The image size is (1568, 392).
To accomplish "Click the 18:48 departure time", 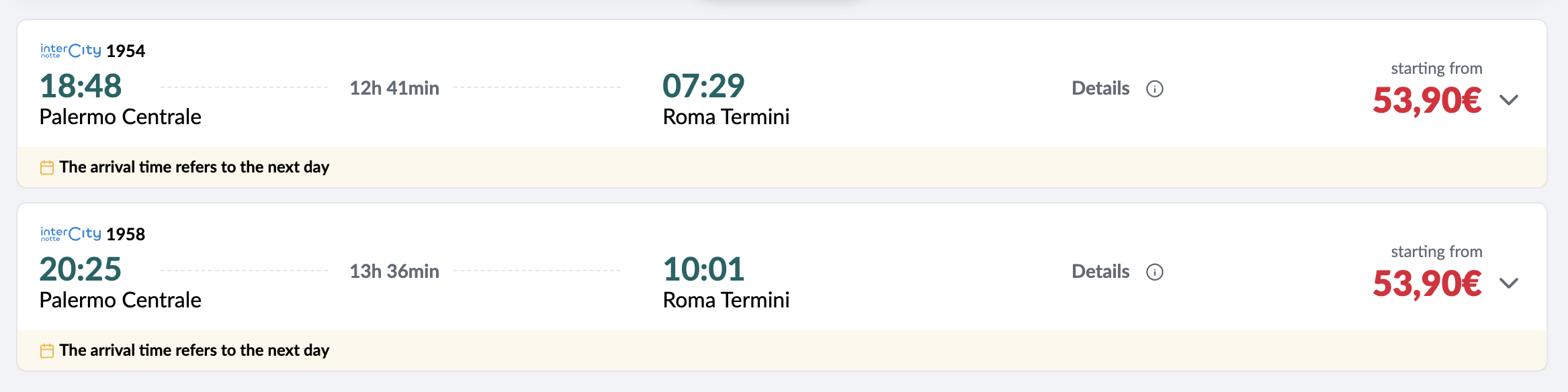I will pos(81,87).
